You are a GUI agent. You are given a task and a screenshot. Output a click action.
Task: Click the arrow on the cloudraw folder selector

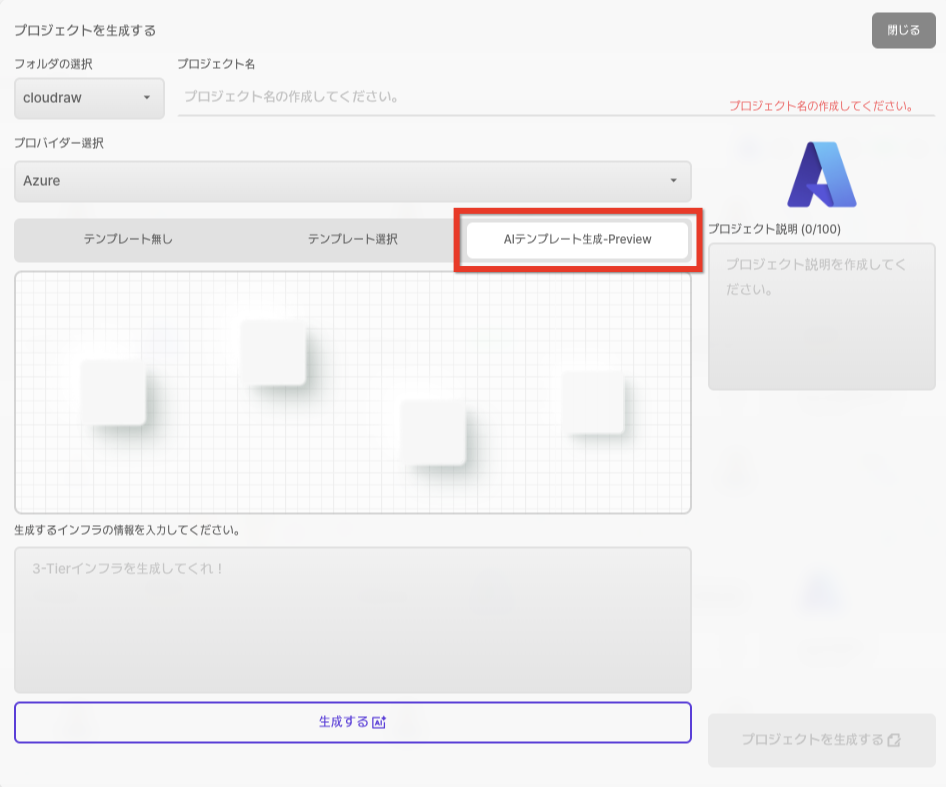[147, 98]
